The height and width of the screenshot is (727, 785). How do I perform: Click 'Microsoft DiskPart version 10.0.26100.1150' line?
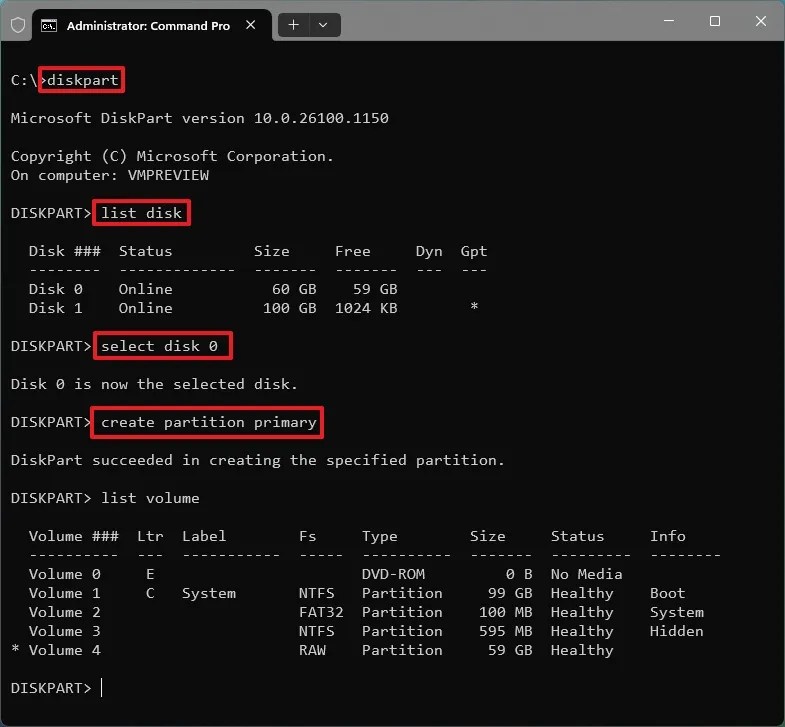[199, 118]
